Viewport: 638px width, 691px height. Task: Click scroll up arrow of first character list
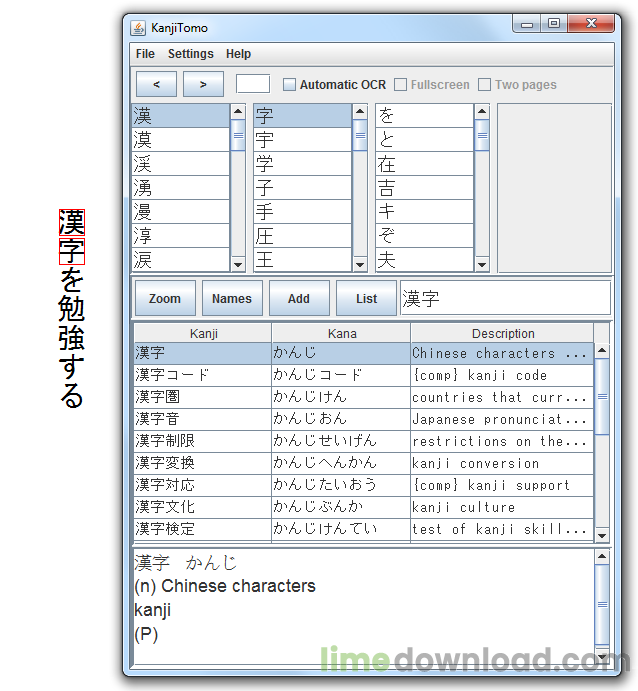(238, 111)
